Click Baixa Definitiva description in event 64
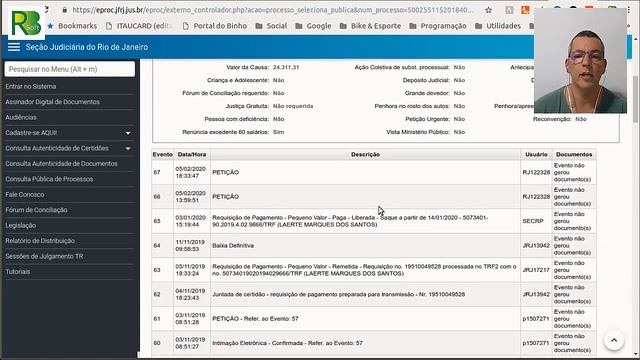 [x=233, y=246]
